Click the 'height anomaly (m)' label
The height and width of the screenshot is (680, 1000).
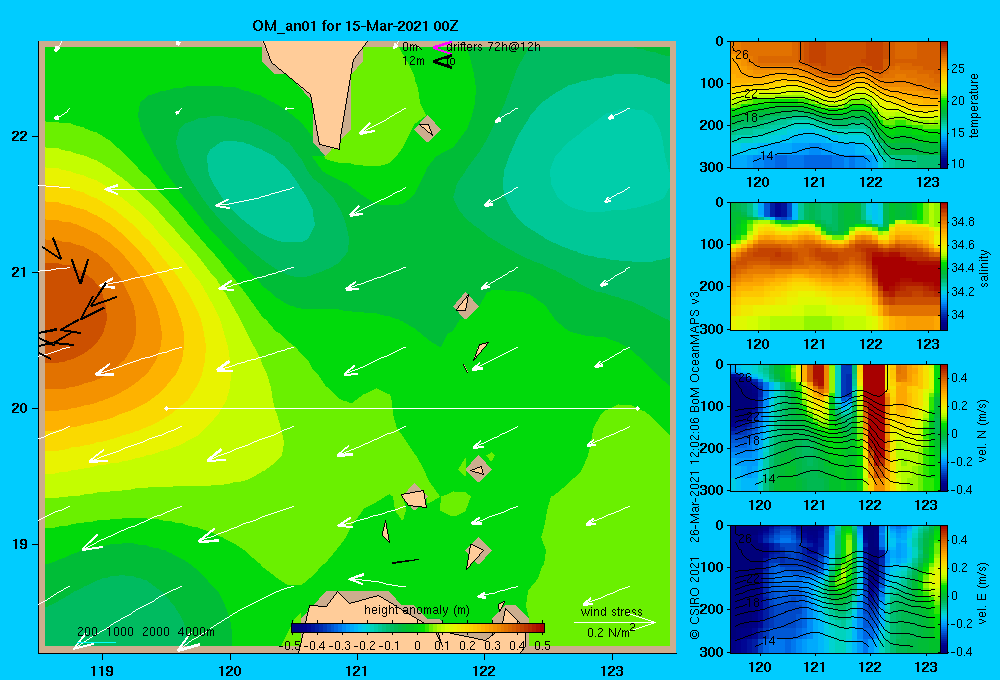(417, 610)
